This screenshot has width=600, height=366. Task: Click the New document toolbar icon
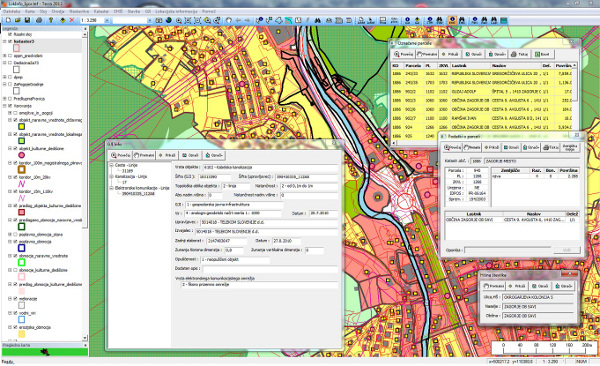pos(8,20)
